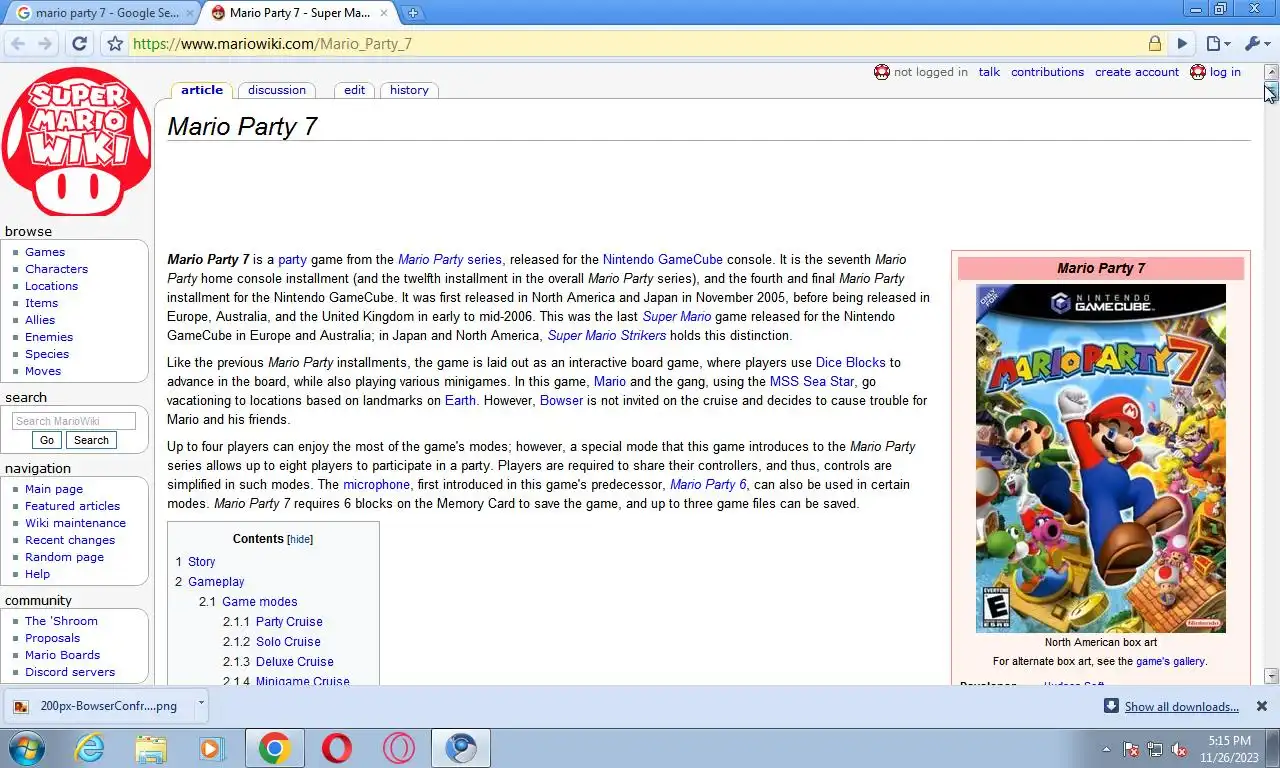Open the 'microphone' link
The width and height of the screenshot is (1280, 768).
[376, 485]
